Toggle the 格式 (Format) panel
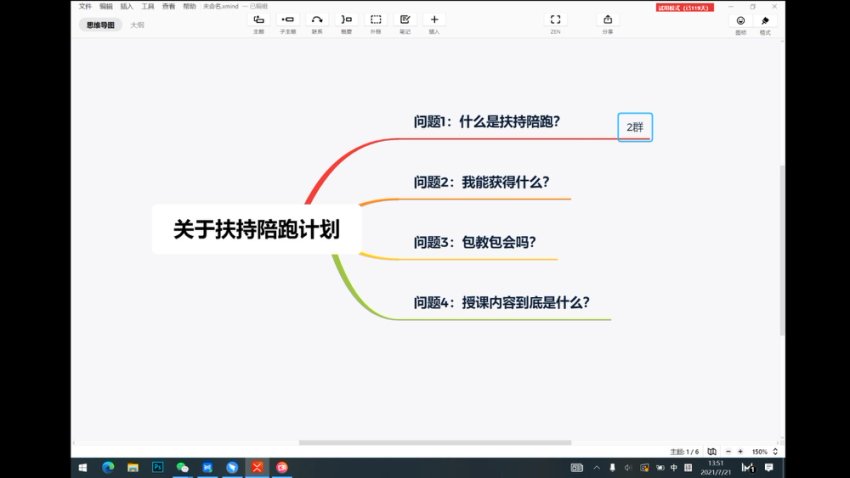 pos(765,21)
